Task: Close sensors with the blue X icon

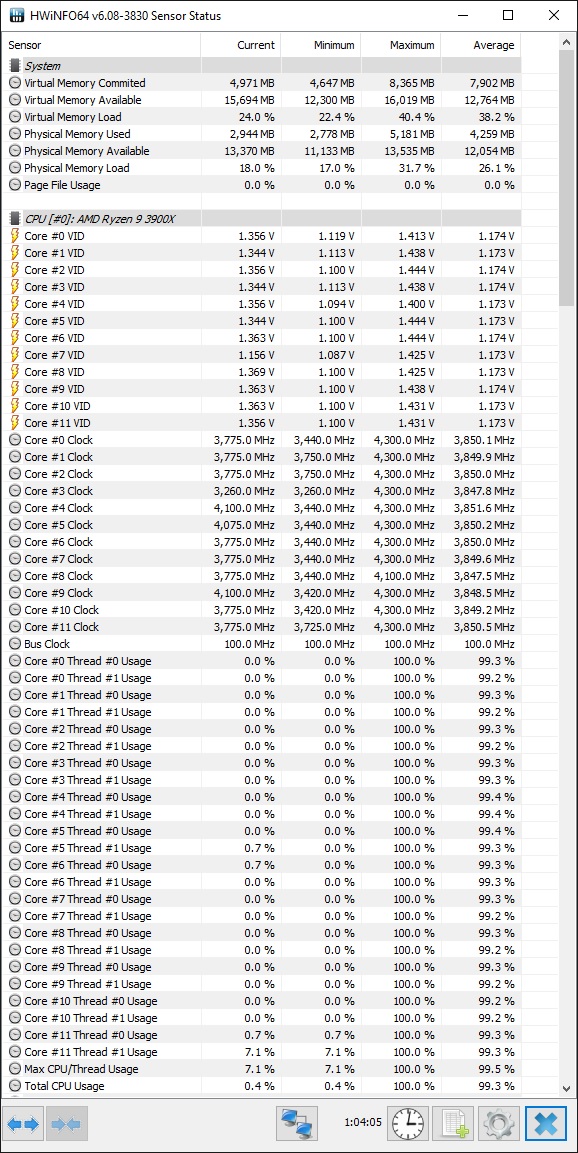Action: pos(546,1124)
